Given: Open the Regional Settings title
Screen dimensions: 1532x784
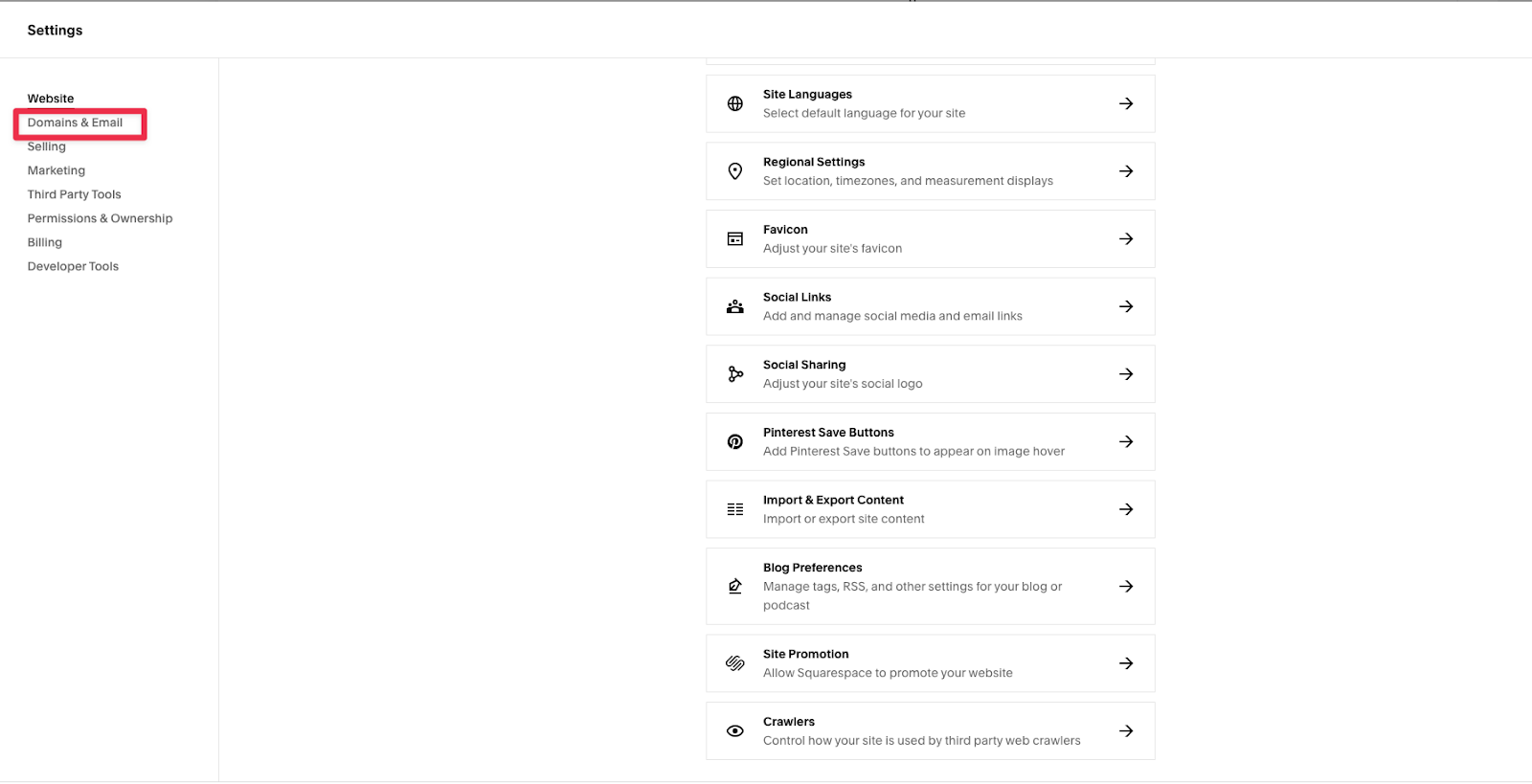Looking at the screenshot, I should pos(814,162).
